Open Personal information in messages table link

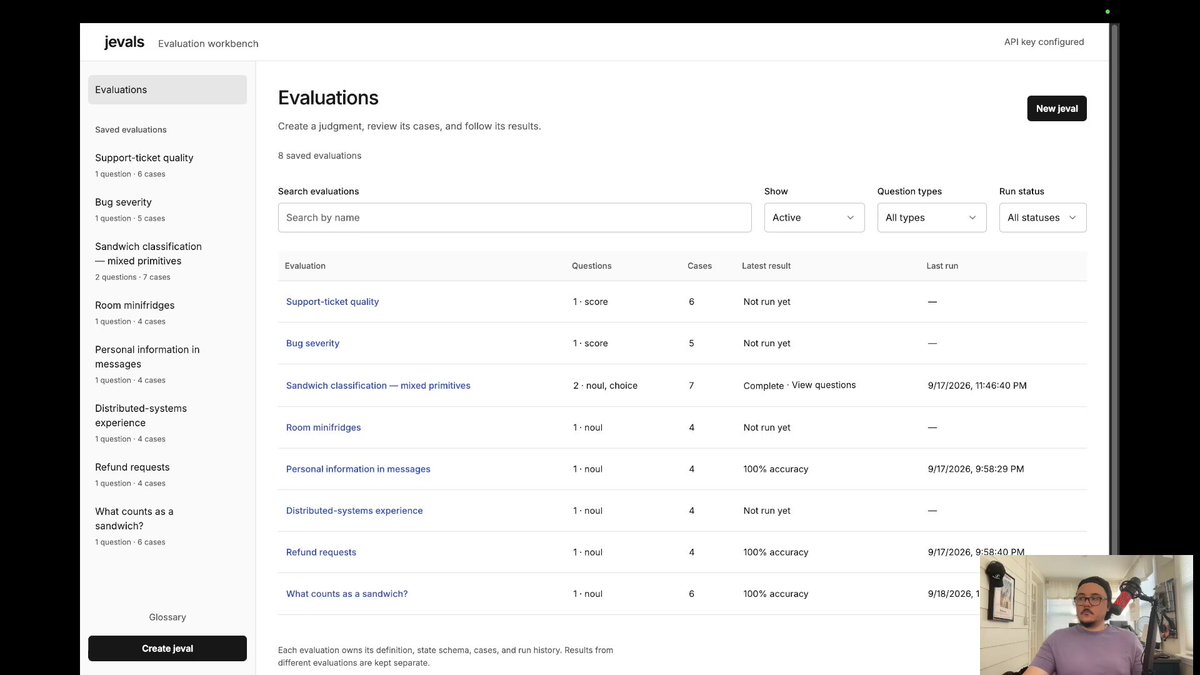(x=358, y=469)
